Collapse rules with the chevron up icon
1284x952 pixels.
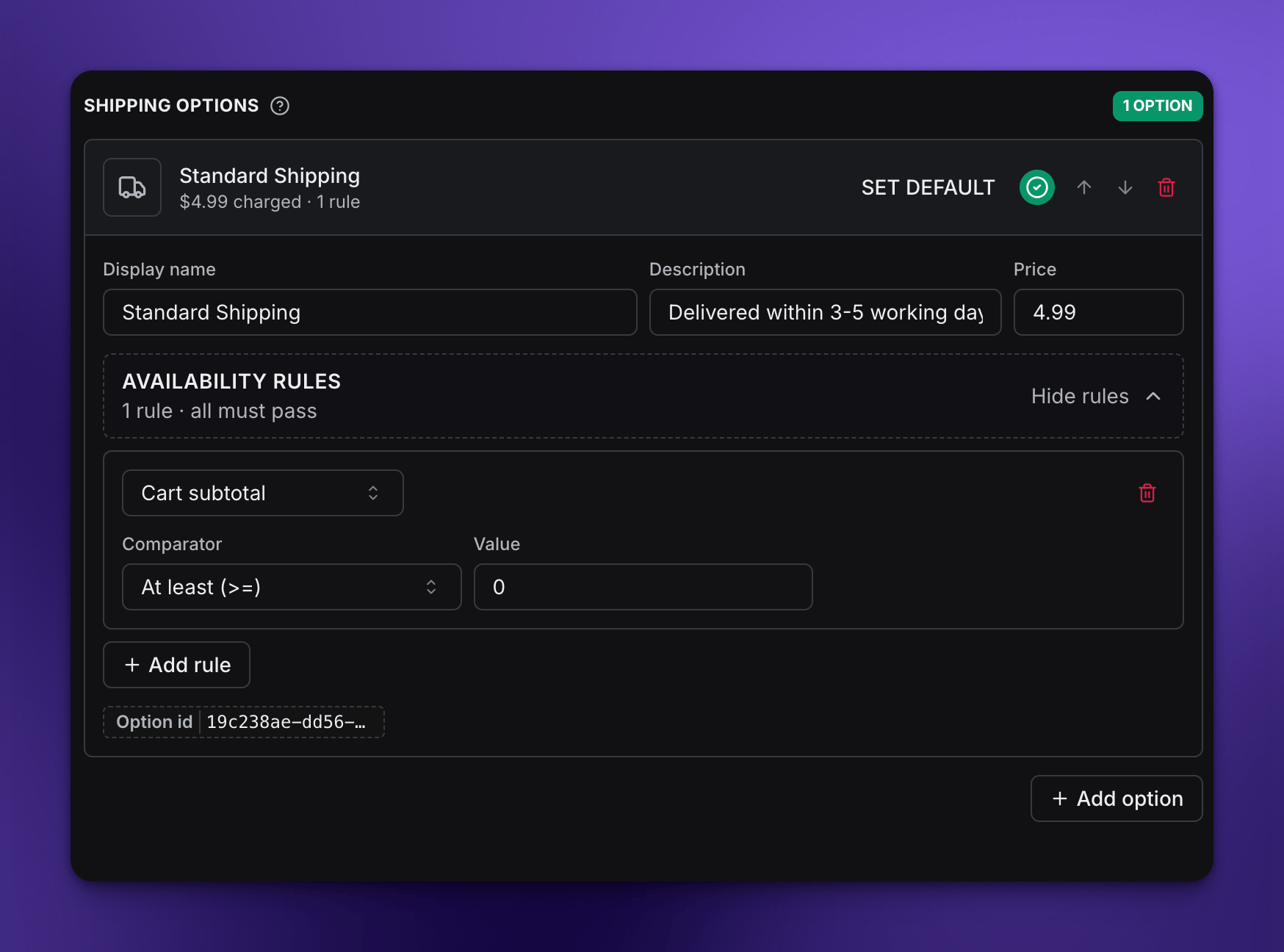pos(1153,396)
